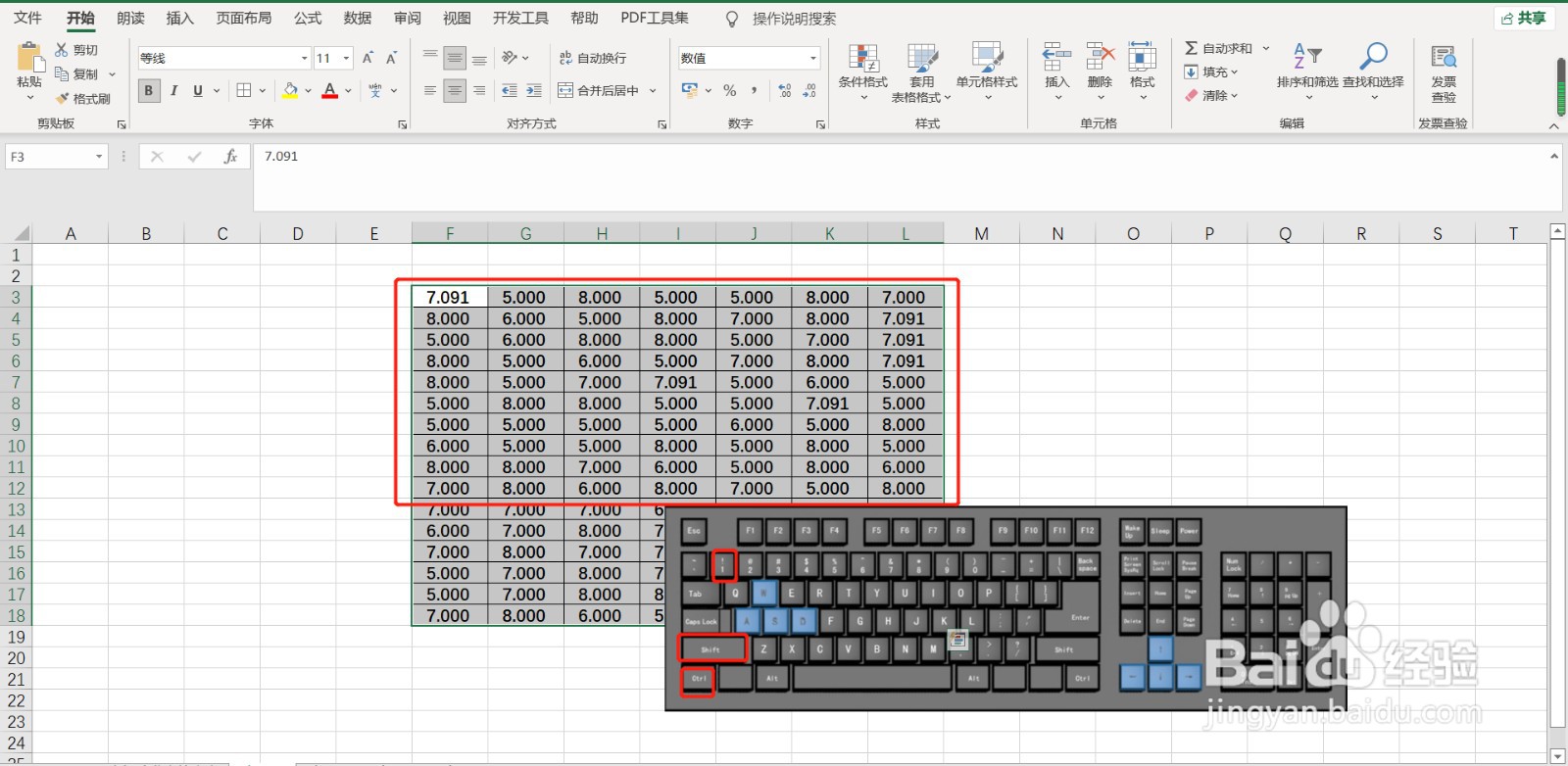
Task: Click the search box 操作说明搜索
Action: (794, 19)
